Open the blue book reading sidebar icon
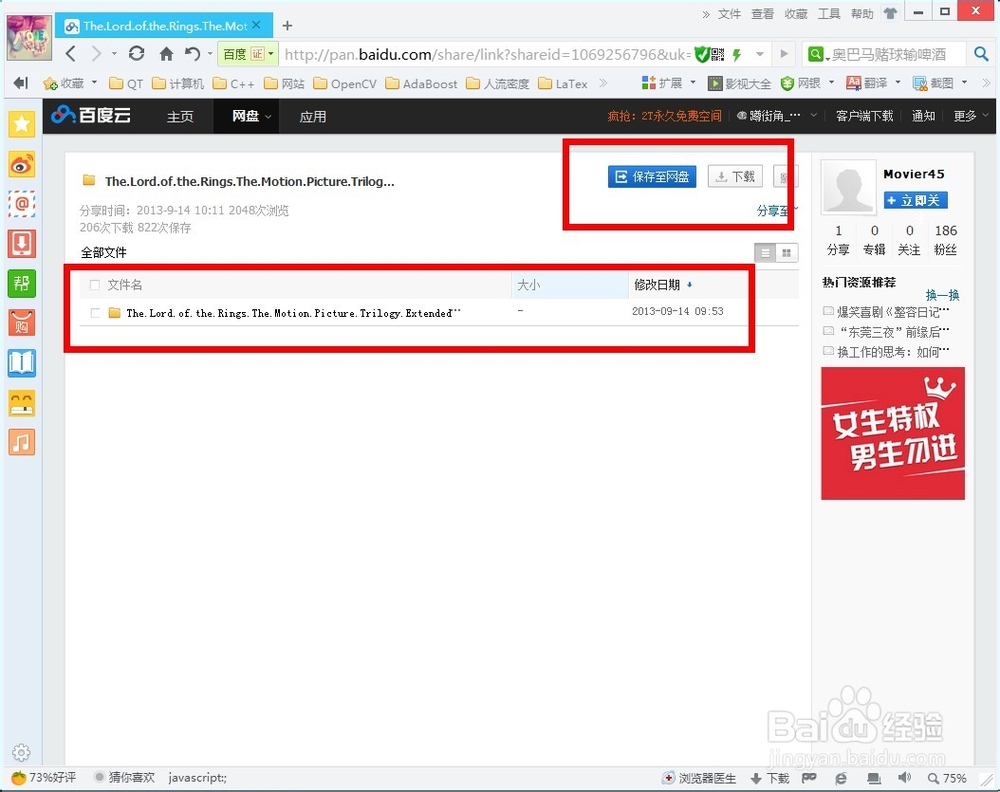 22,363
